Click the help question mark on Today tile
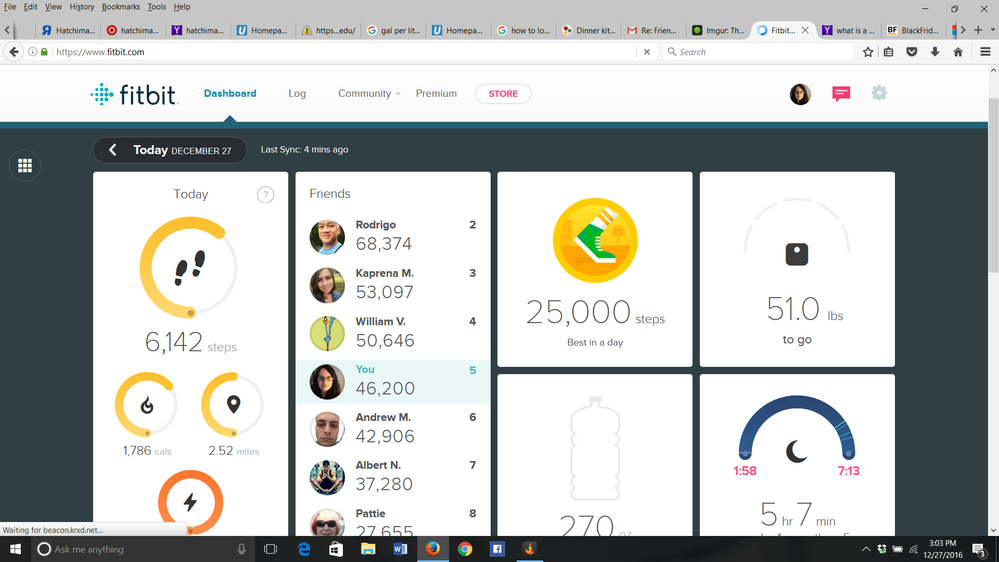This screenshot has height=562, width=999. tap(265, 195)
